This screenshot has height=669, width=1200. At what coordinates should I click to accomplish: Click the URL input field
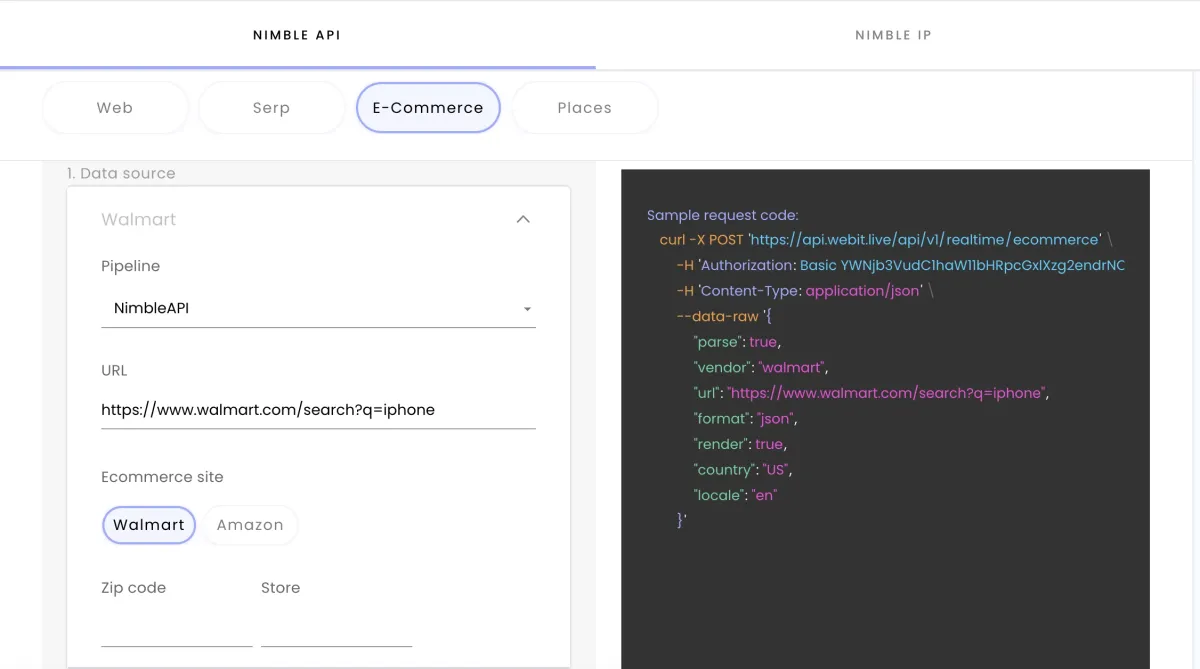pos(318,410)
